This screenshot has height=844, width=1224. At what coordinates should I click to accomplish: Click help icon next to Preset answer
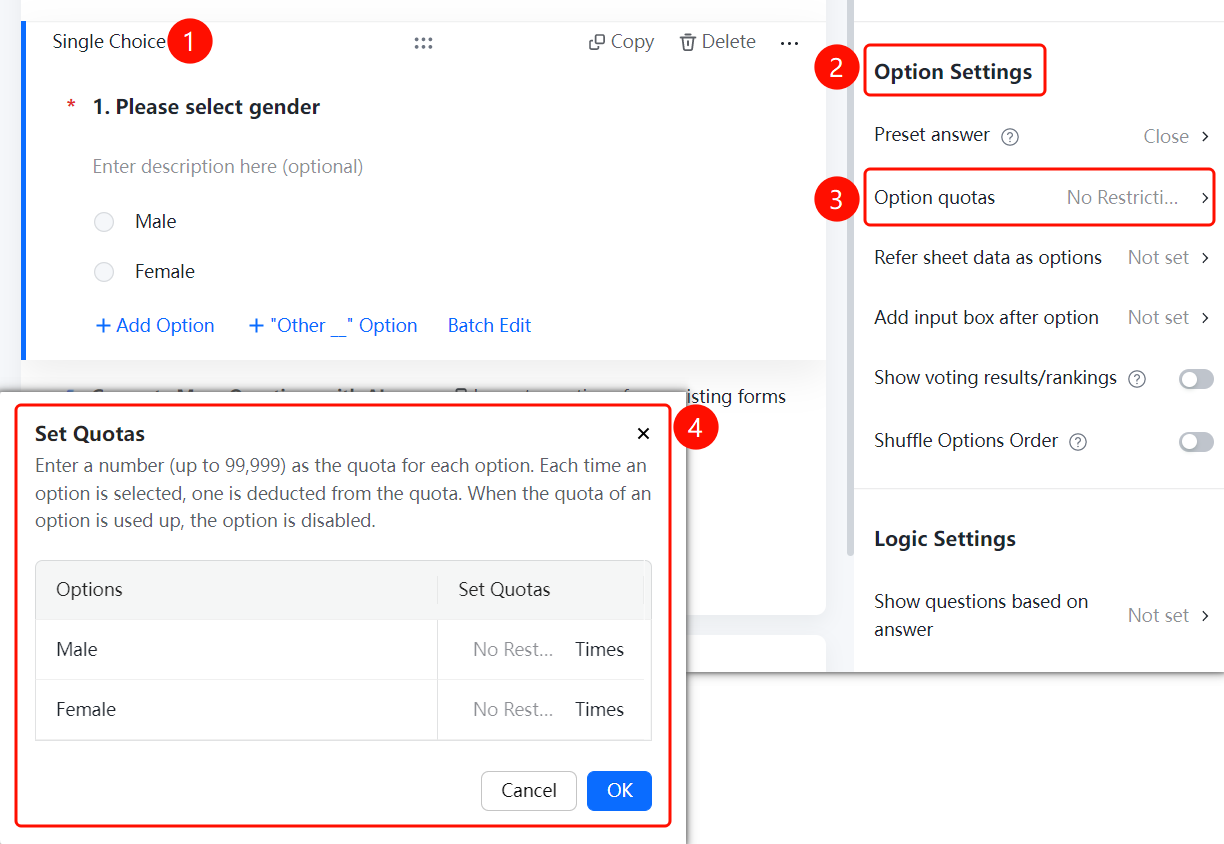1010,137
